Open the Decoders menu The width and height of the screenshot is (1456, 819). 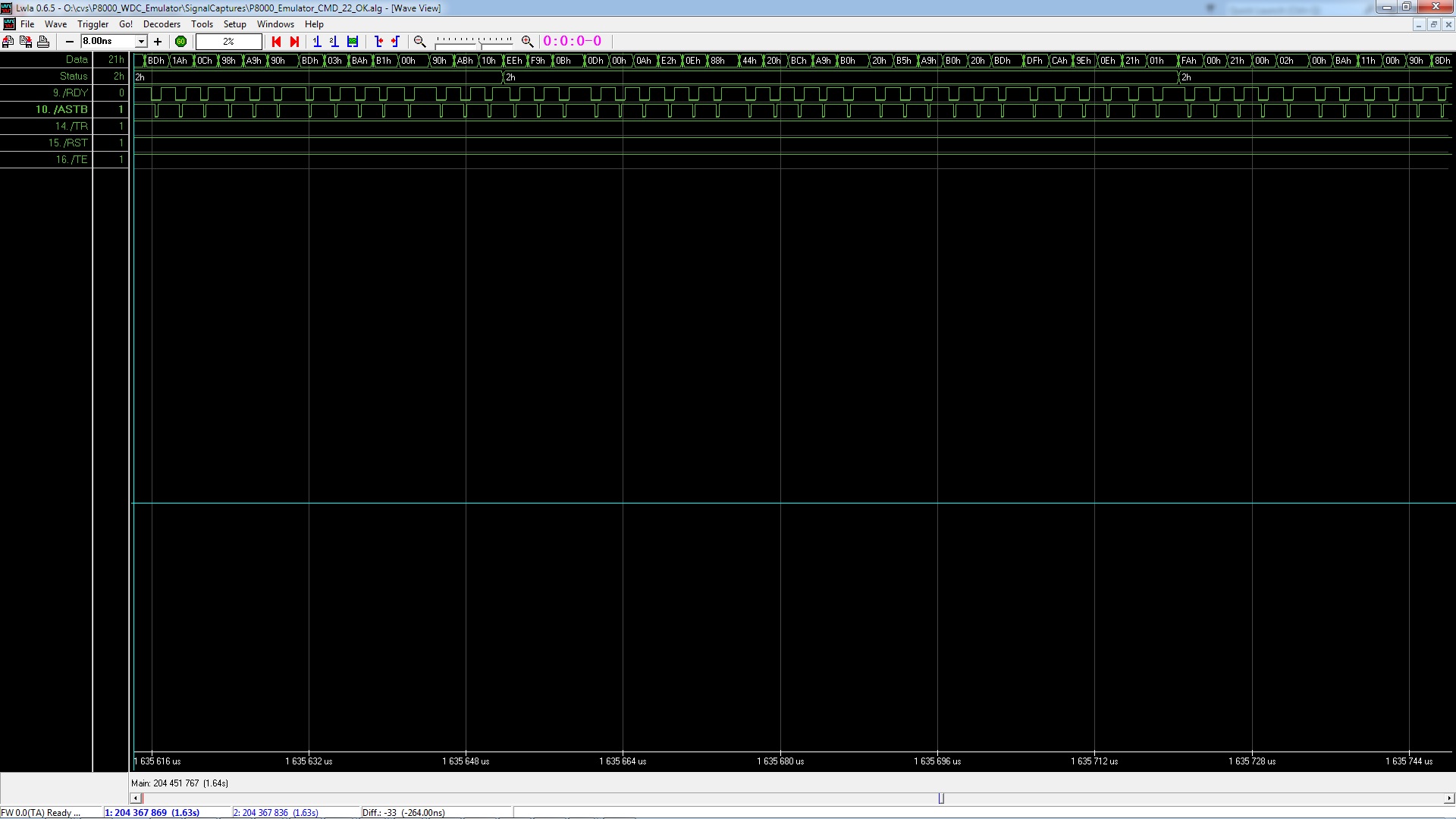point(162,24)
